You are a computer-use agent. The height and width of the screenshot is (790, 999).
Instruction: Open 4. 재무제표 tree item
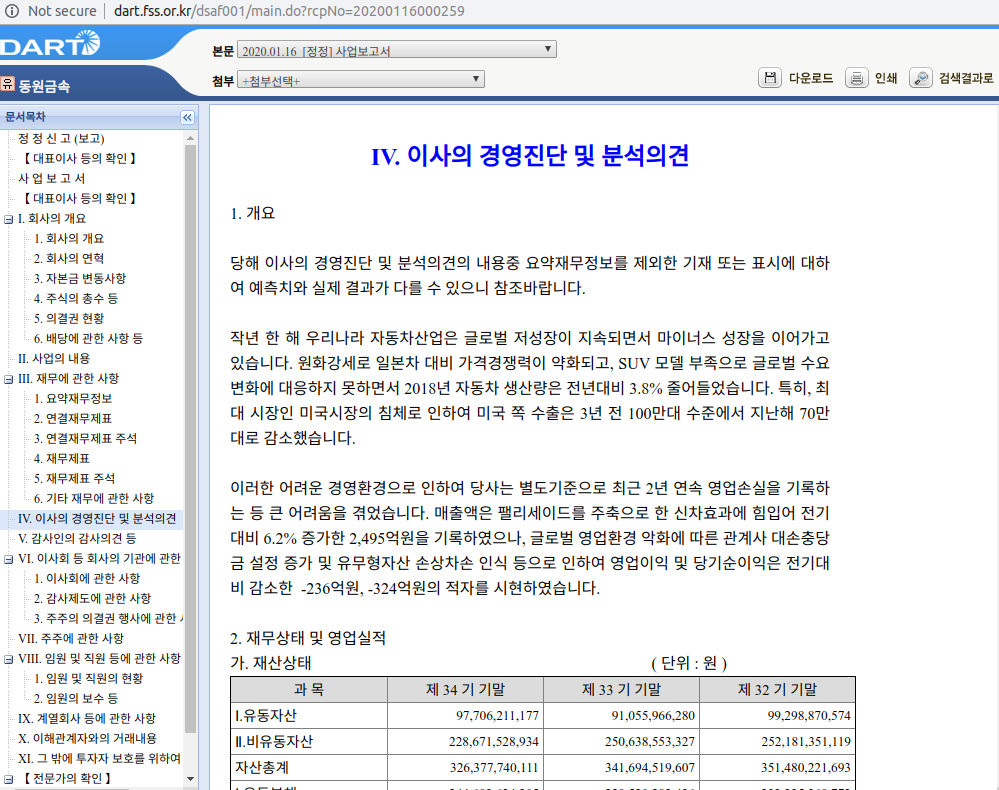coord(62,458)
